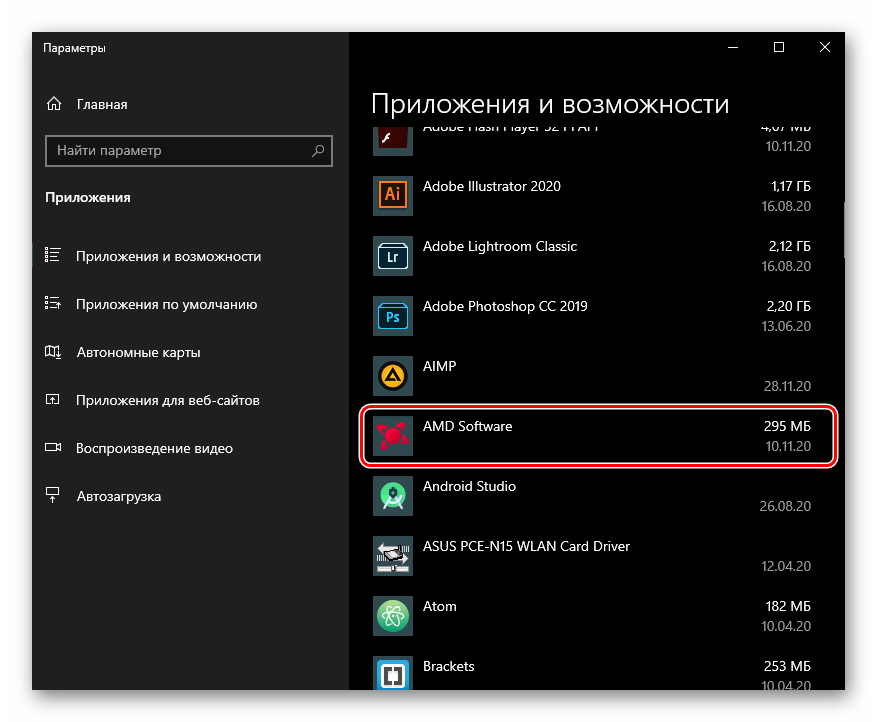The image size is (877, 722).
Task: Select Adobe Photoshop CC 2019 name
Action: coord(505,306)
